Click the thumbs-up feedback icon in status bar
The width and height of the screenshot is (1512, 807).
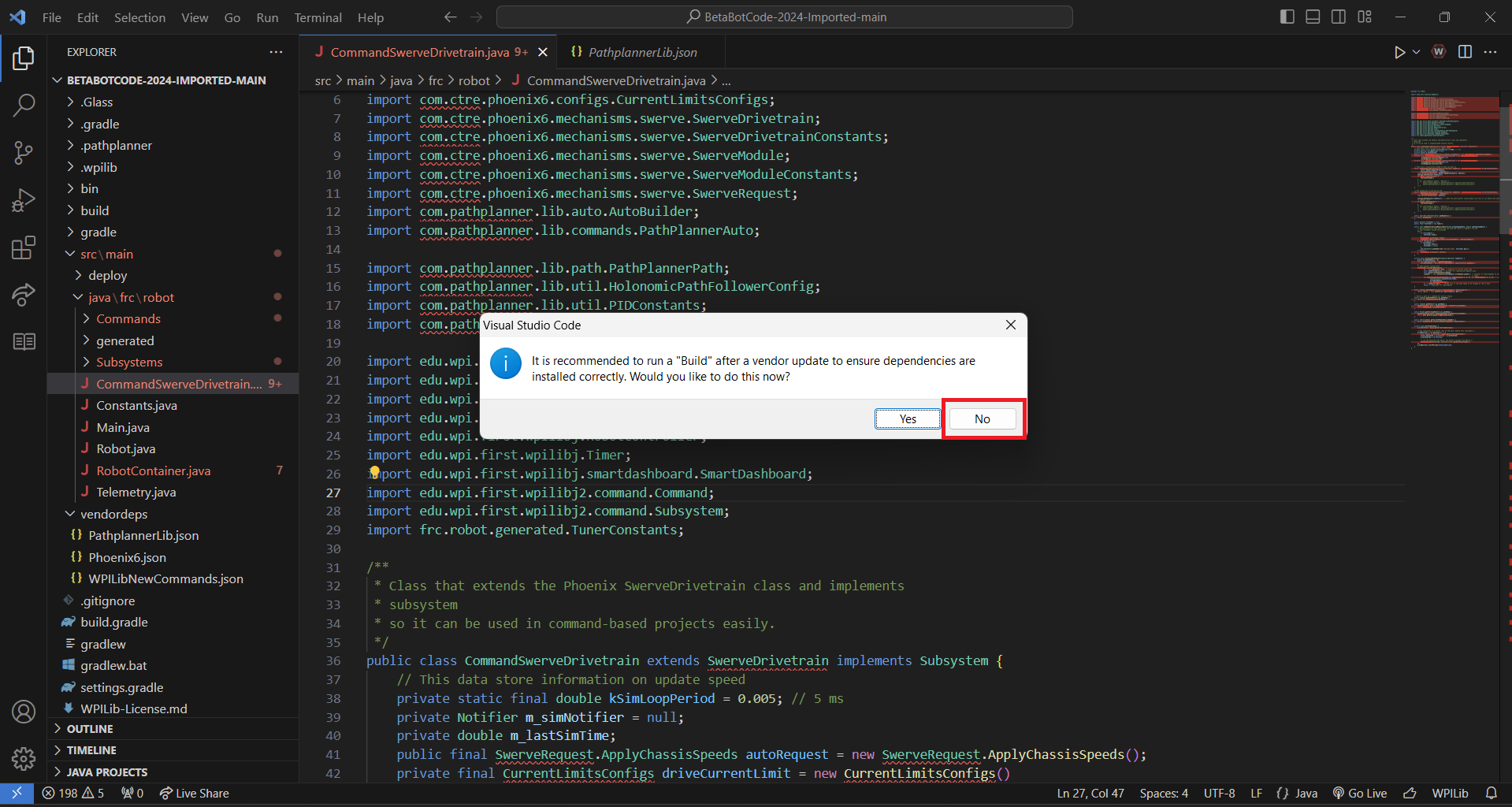pos(1410,793)
